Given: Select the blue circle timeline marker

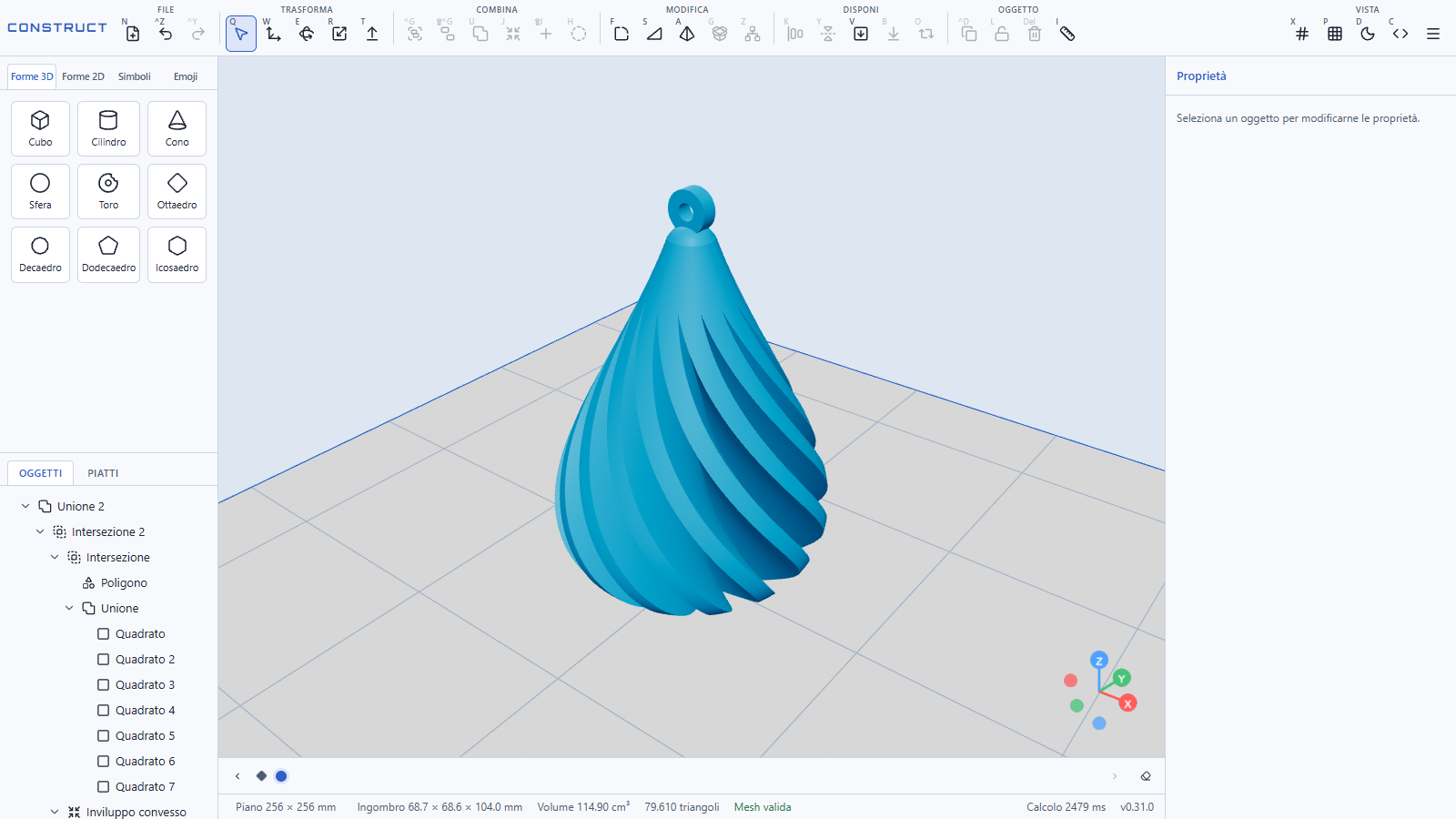Looking at the screenshot, I should (281, 776).
